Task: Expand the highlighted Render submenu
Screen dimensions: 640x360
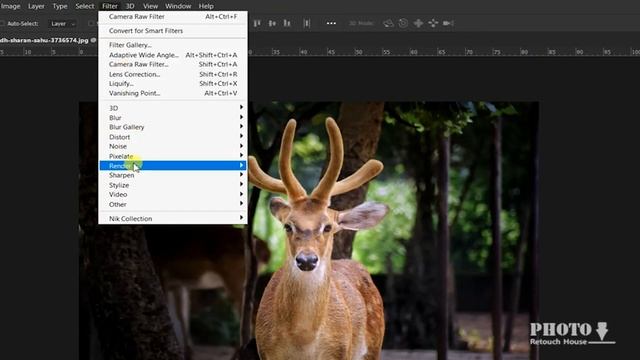Action: tap(173, 165)
